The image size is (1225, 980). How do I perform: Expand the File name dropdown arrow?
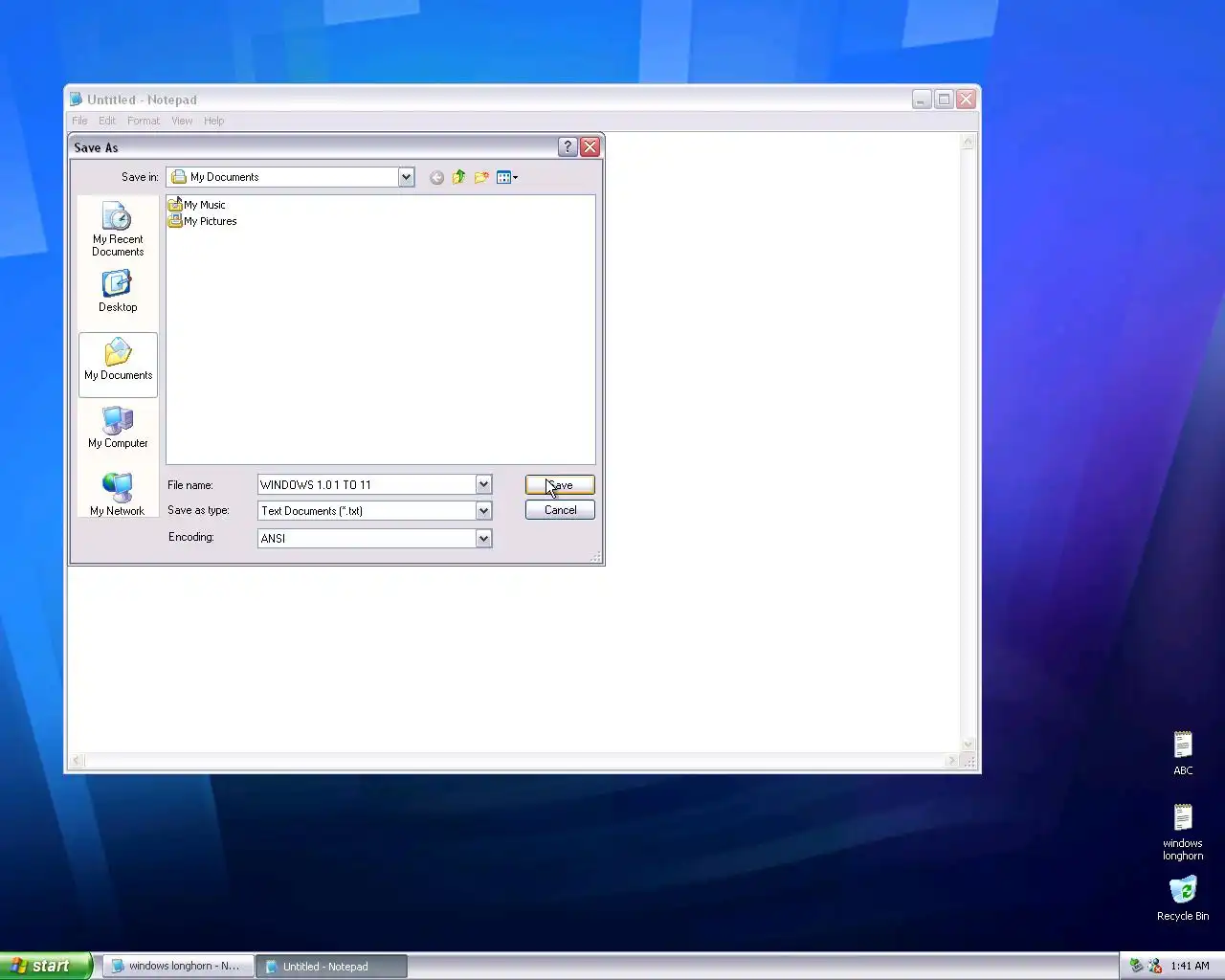[483, 485]
